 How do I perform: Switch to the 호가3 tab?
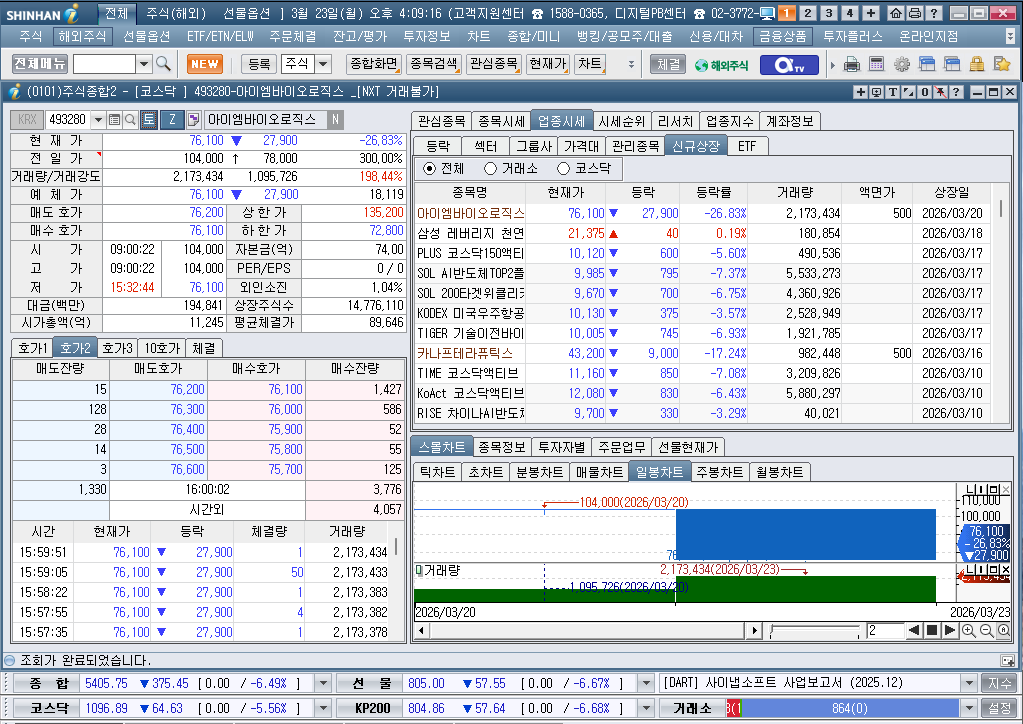[x=117, y=348]
